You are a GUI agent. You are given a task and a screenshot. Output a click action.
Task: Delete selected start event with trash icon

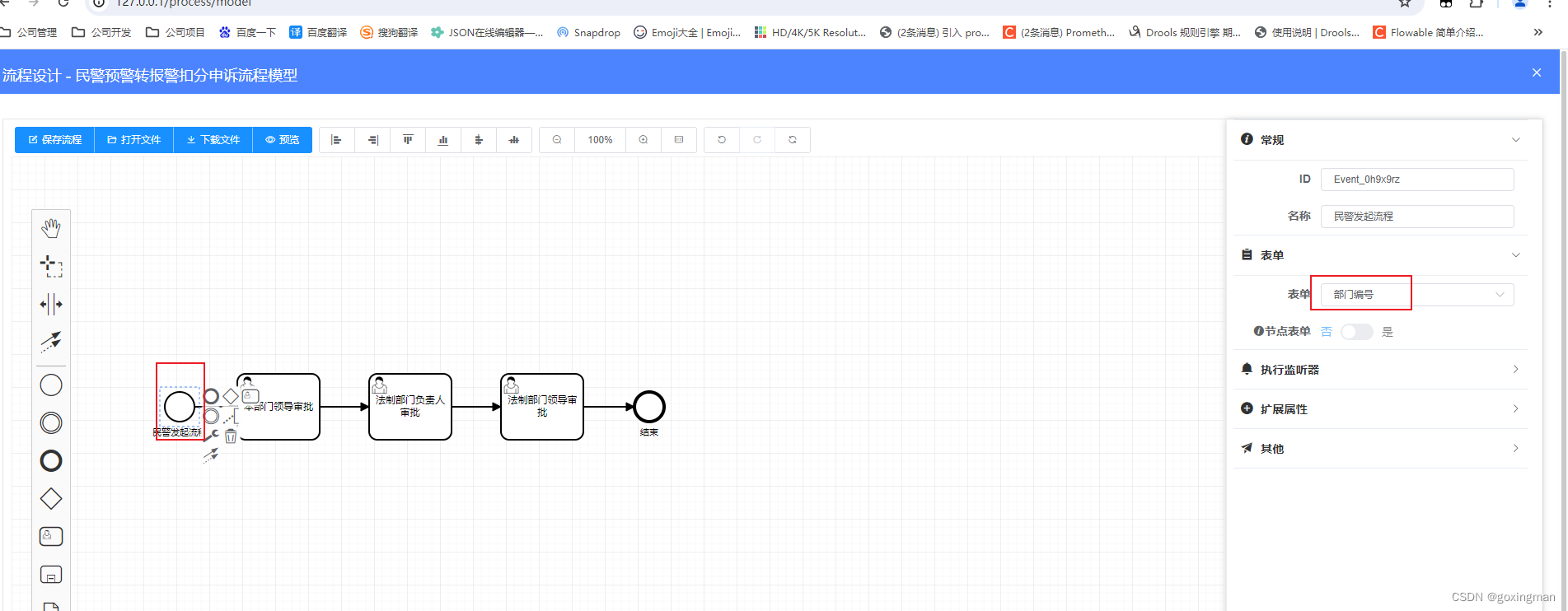[231, 436]
